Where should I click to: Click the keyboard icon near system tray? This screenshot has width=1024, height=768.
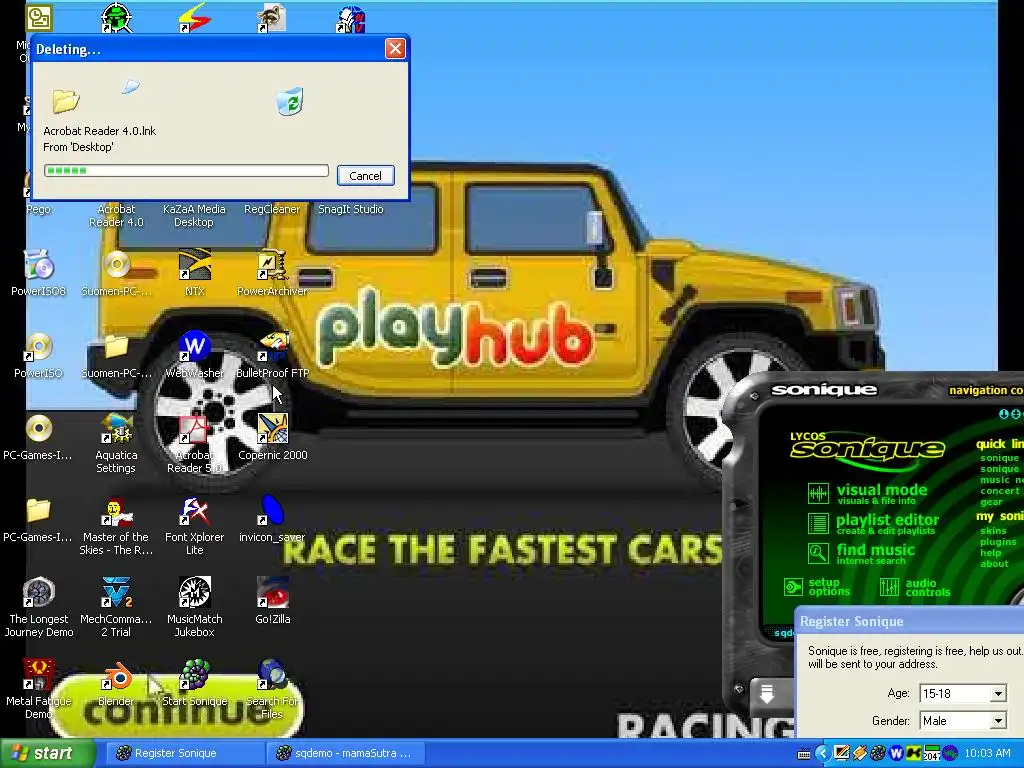[x=804, y=754]
